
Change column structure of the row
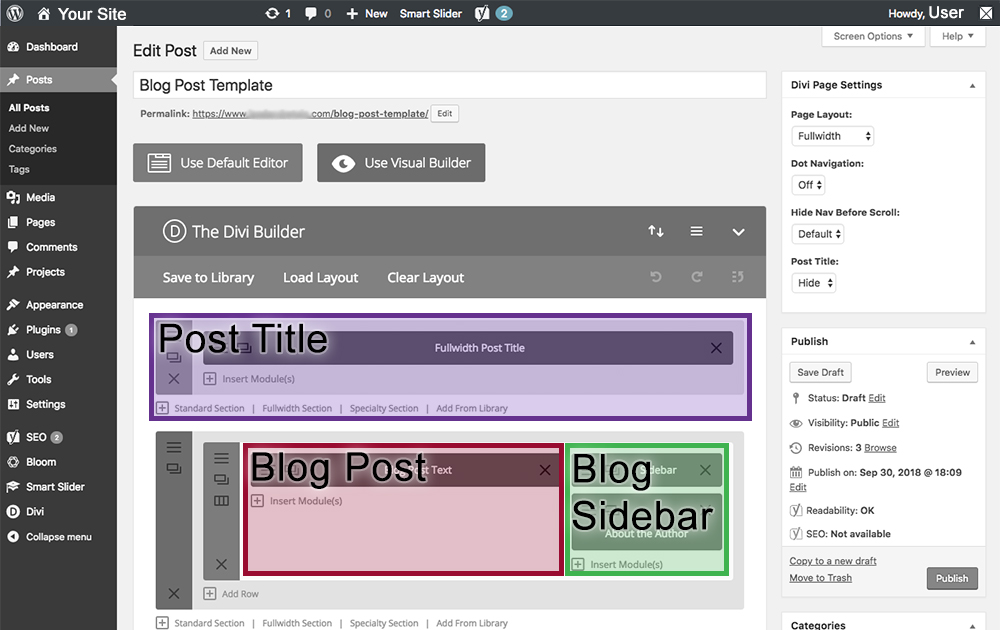221,501
